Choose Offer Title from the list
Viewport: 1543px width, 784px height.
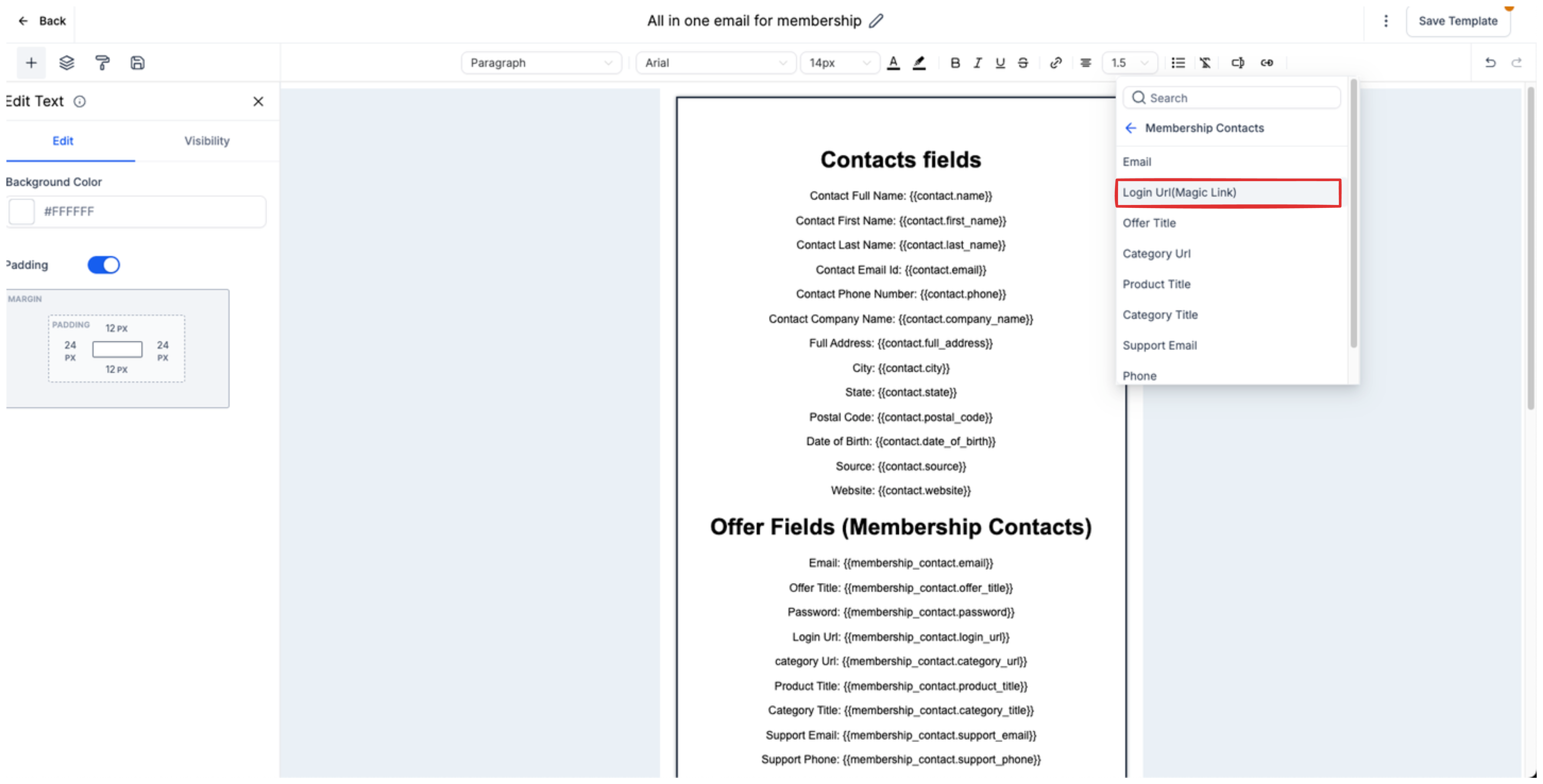tap(1149, 223)
